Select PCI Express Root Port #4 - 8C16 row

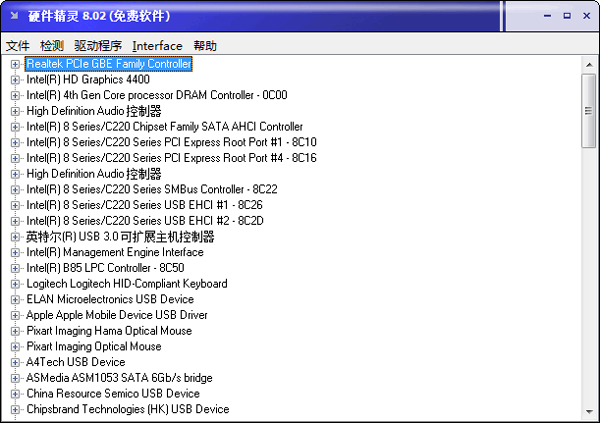171,158
